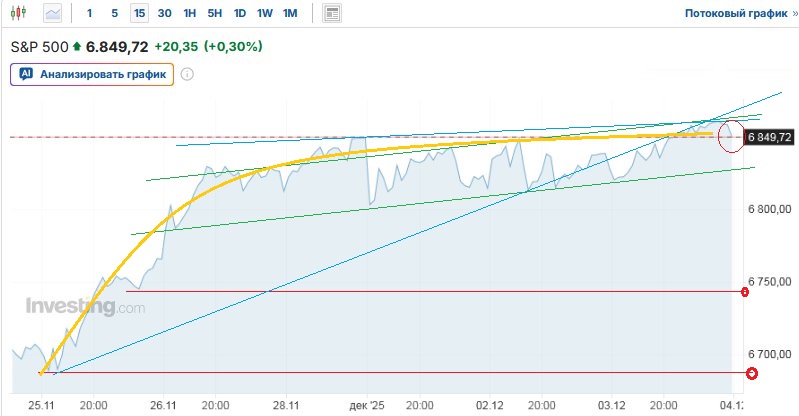The height and width of the screenshot is (416, 799).
Task: Click the 6 849,72 price label on axis
Action: pyautogui.click(x=769, y=137)
